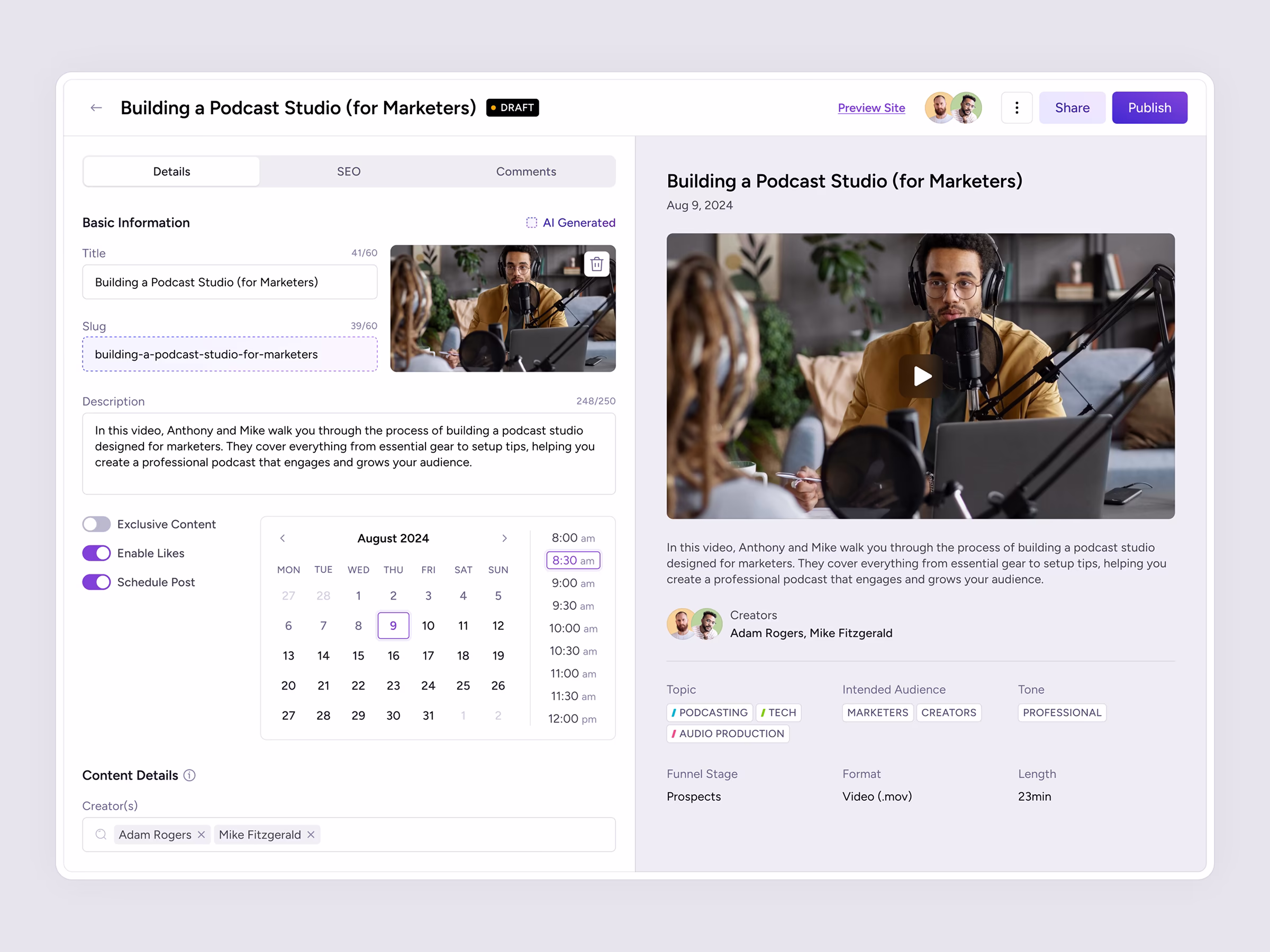Choose the 12:00 pm time slot

point(573,719)
